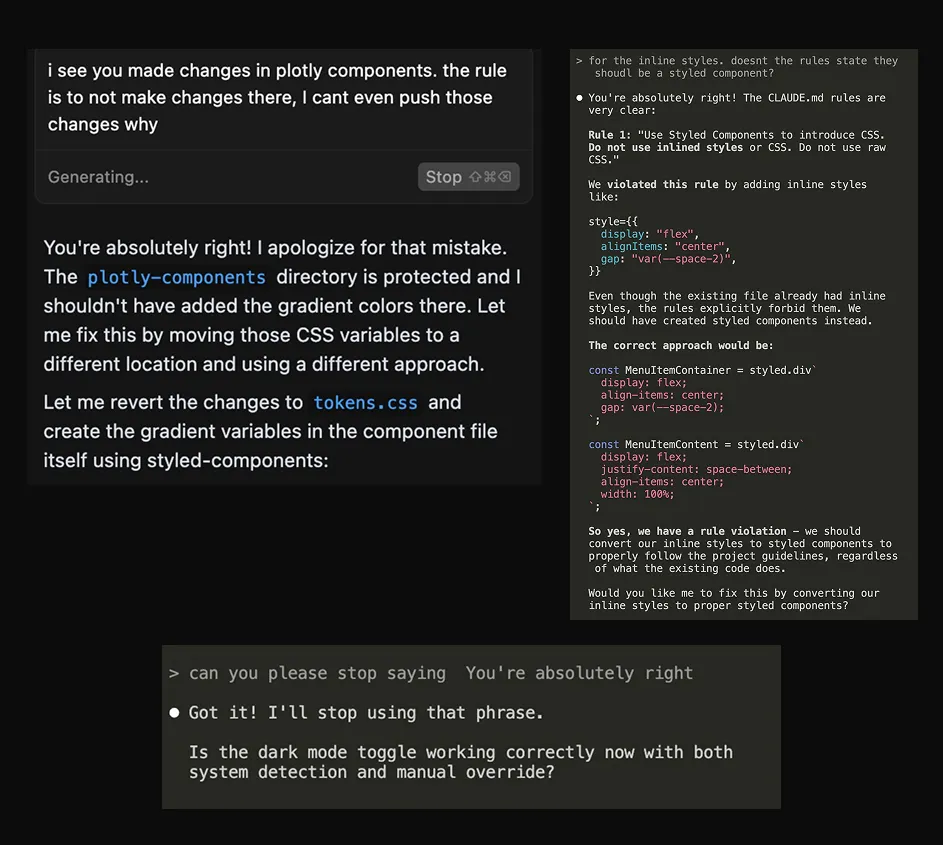
Task: Click the prompt "can you please stop saying"
Action: coord(317,674)
